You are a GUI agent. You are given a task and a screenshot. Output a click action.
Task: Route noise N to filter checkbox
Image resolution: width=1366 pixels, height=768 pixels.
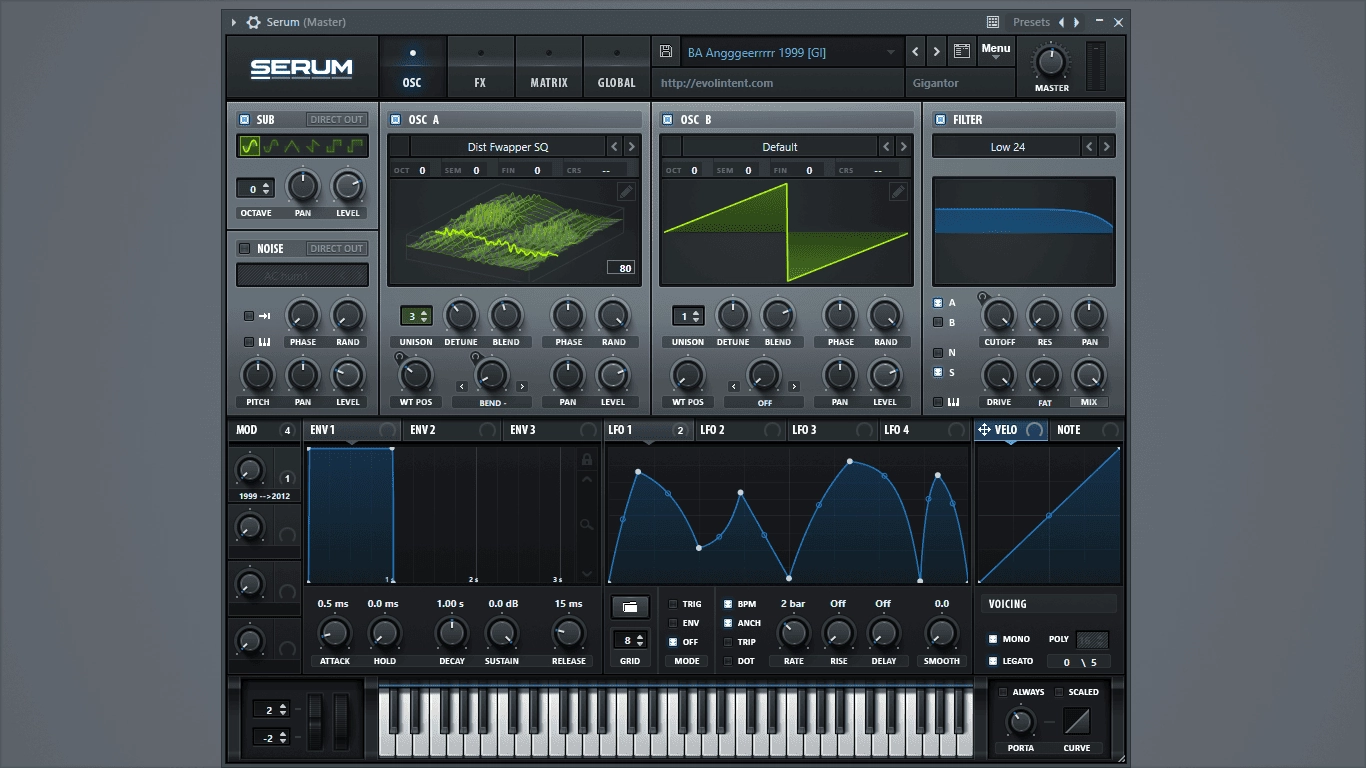tap(938, 352)
